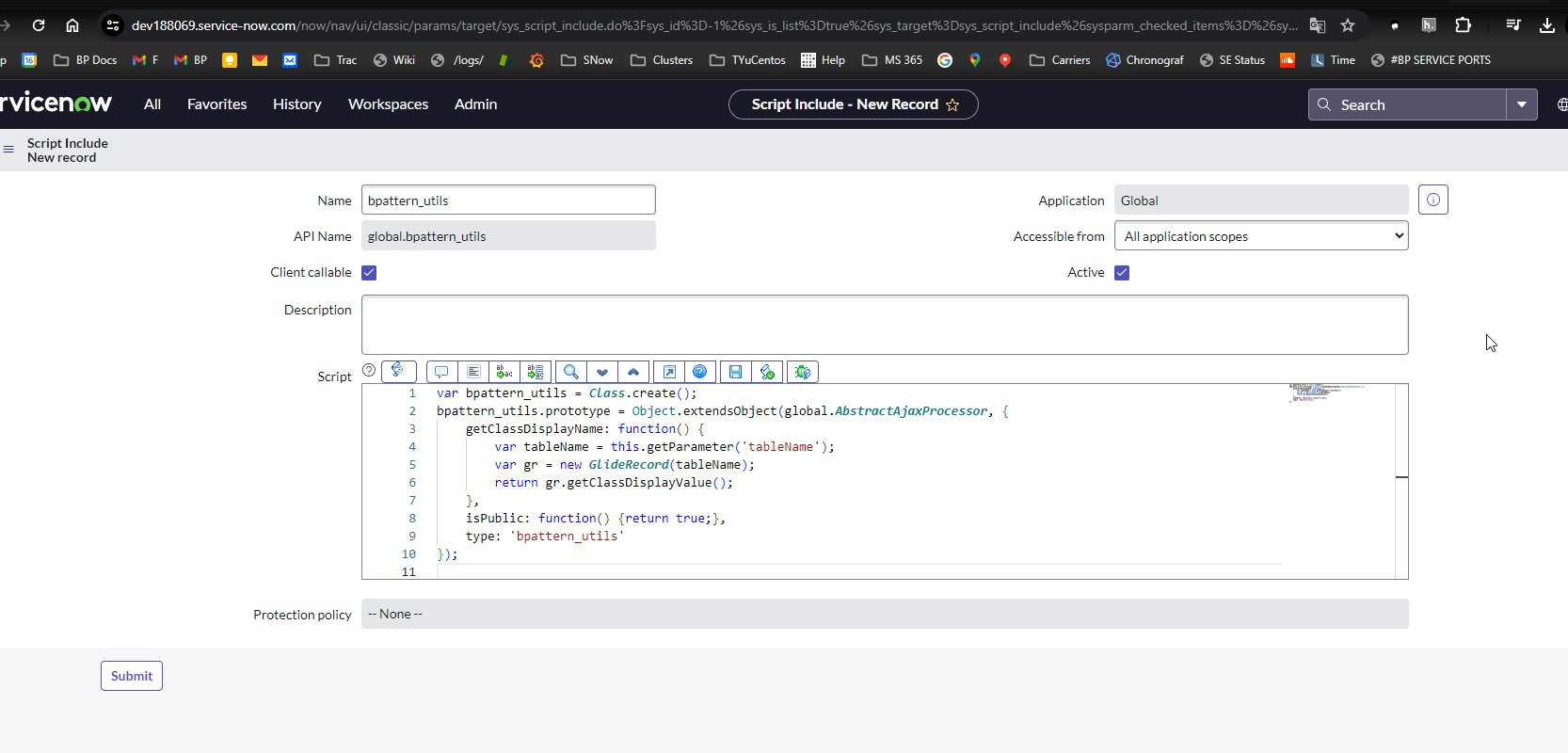Open the Clusters bookmark folder
The image size is (1568, 753).
[662, 60]
